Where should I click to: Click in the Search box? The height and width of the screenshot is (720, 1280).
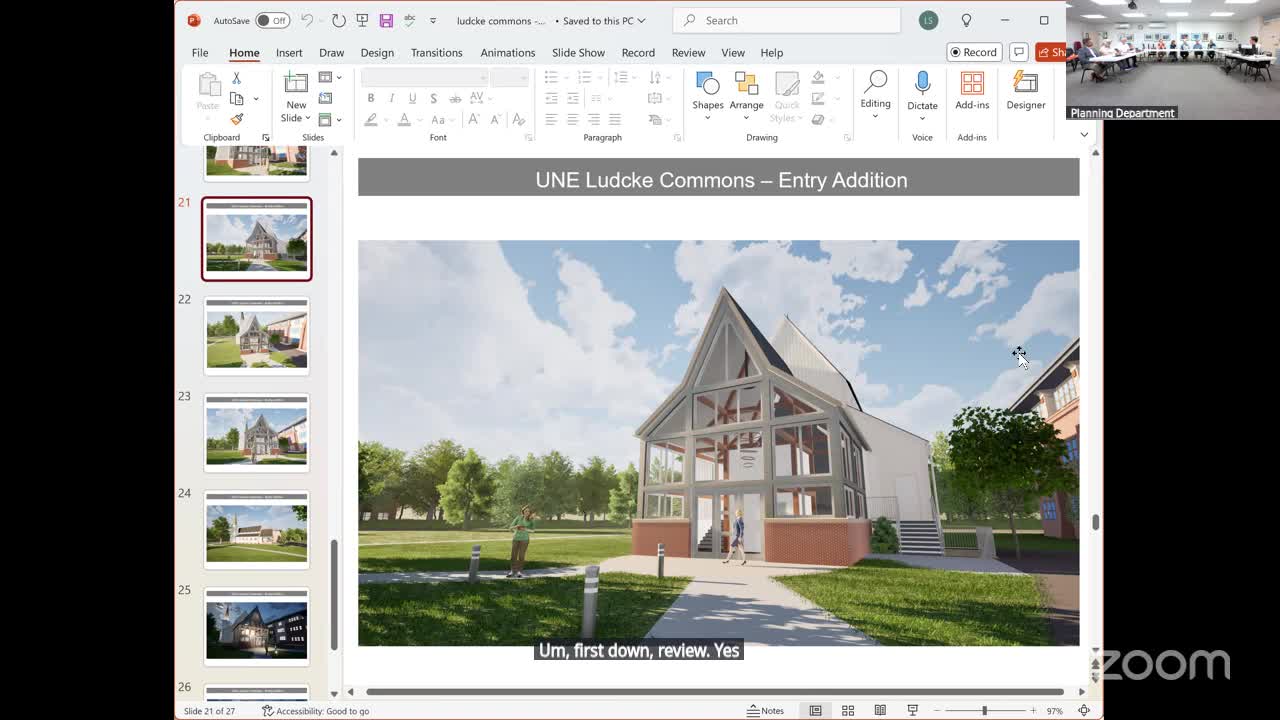tap(787, 20)
